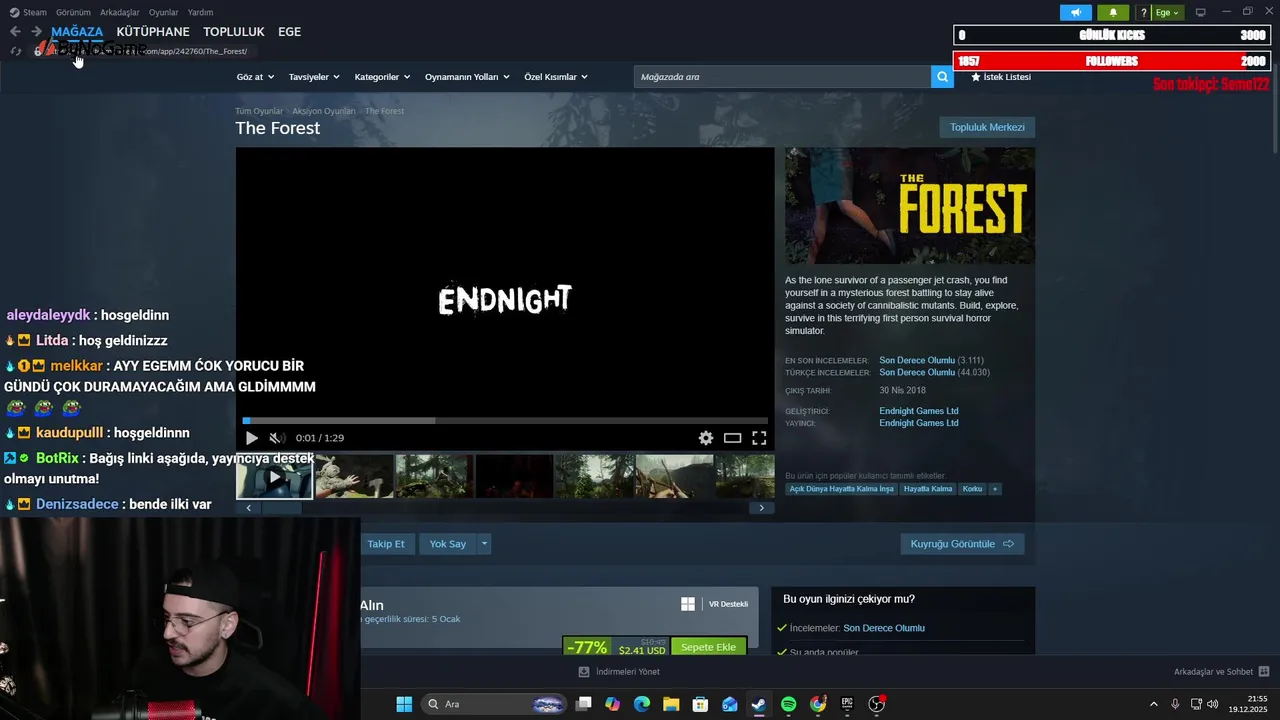Open the Arkadaşlar menu

(120, 12)
